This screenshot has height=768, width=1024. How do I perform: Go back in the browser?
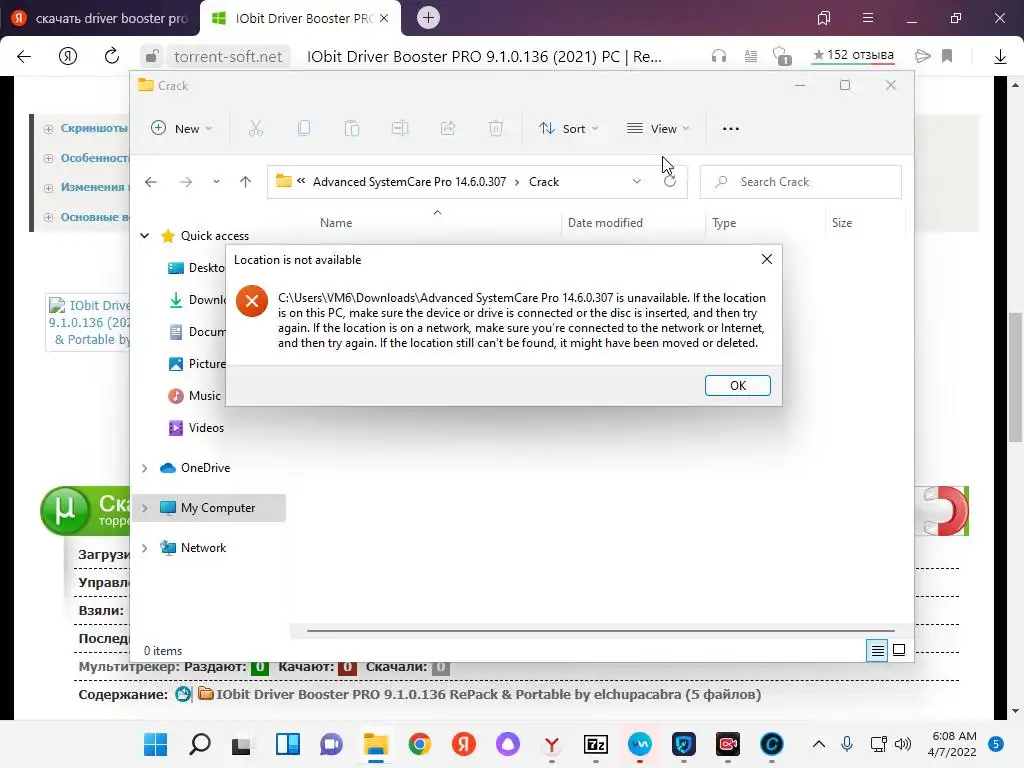(x=24, y=56)
